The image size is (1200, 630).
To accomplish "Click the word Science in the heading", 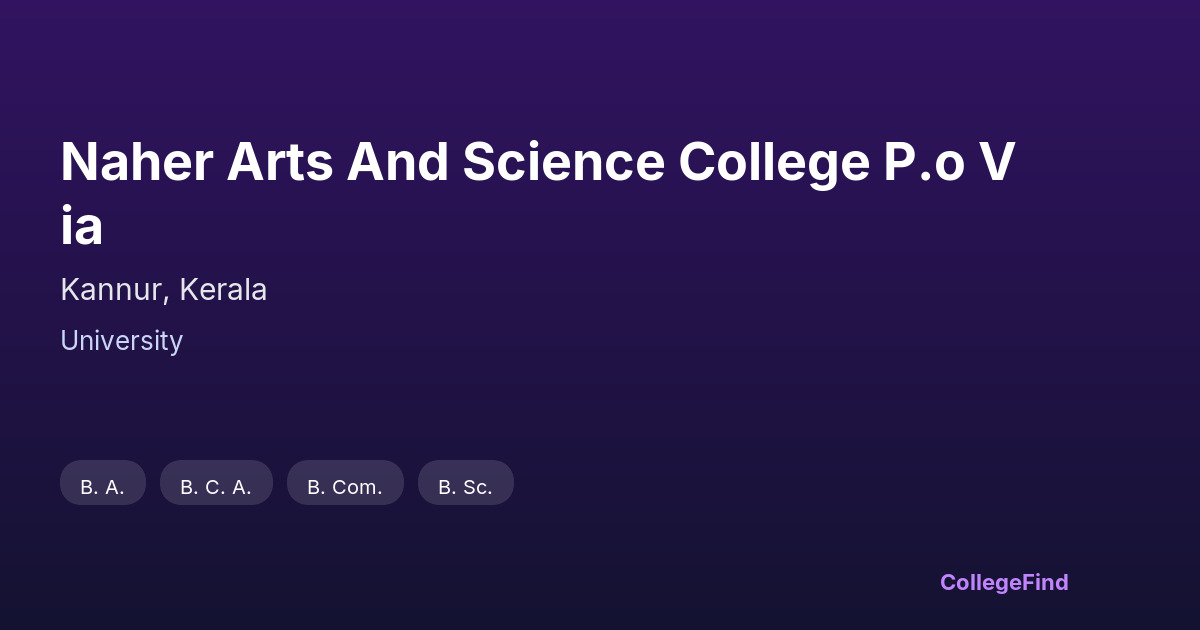I will [563, 163].
